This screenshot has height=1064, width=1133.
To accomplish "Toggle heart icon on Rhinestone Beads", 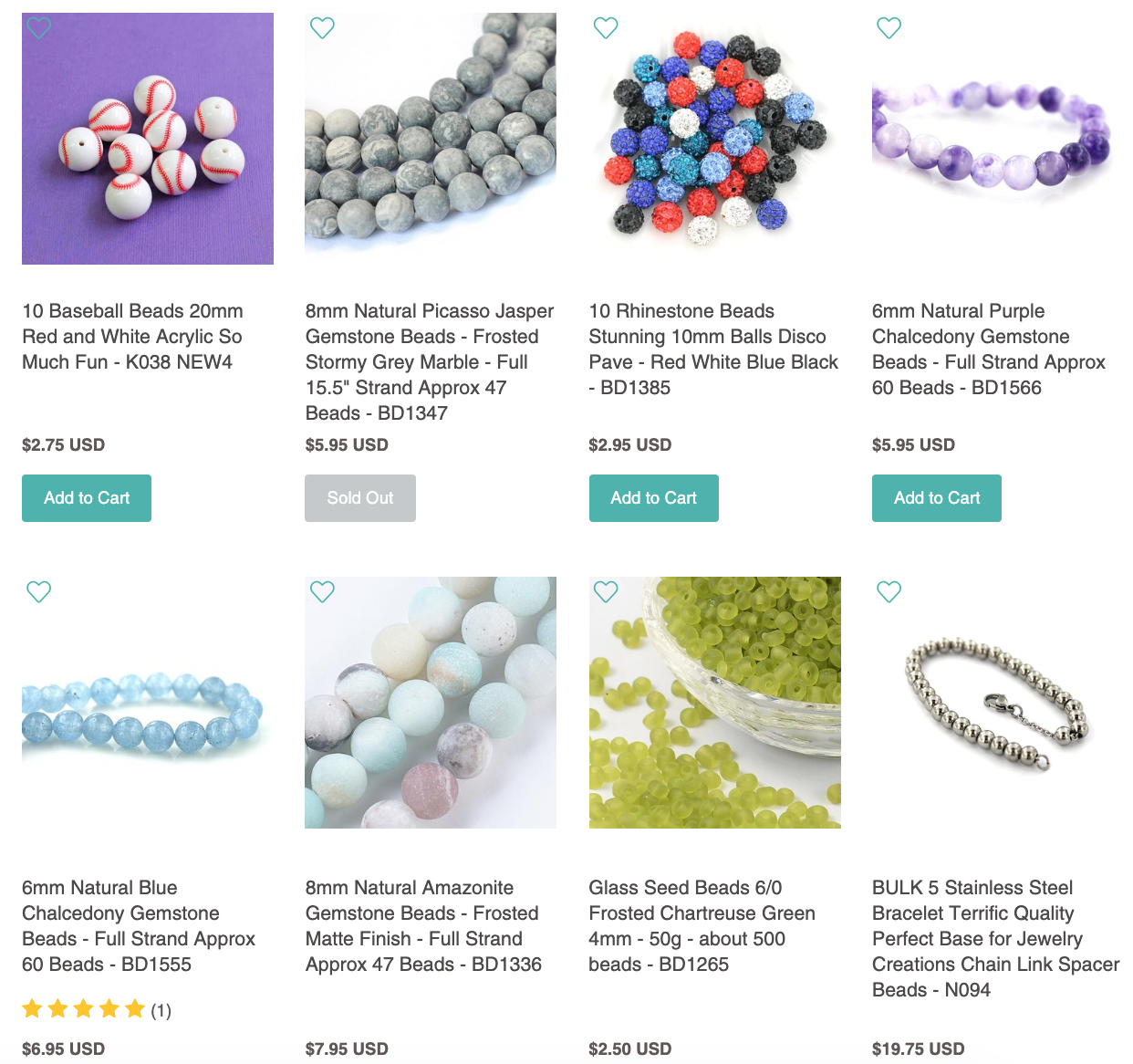I will coord(606,28).
